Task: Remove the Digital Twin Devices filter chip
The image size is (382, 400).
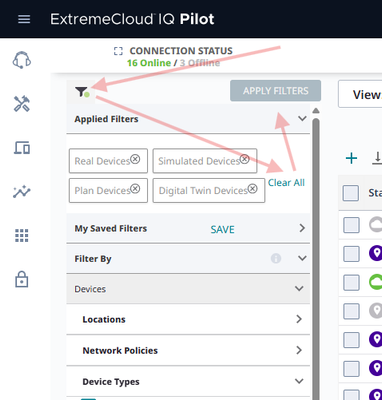Action: pos(253,189)
